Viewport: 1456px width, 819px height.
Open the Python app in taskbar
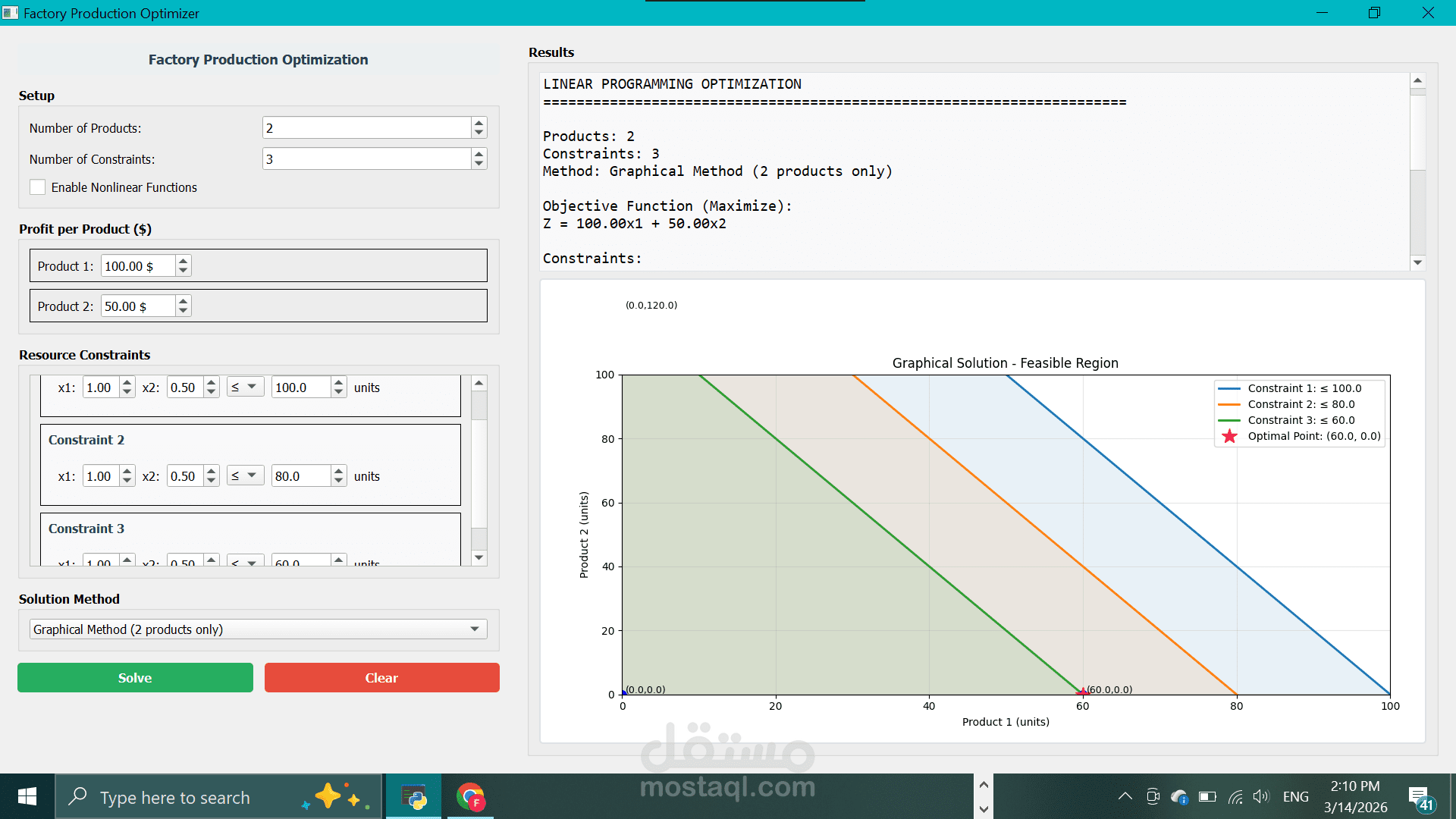[x=414, y=797]
